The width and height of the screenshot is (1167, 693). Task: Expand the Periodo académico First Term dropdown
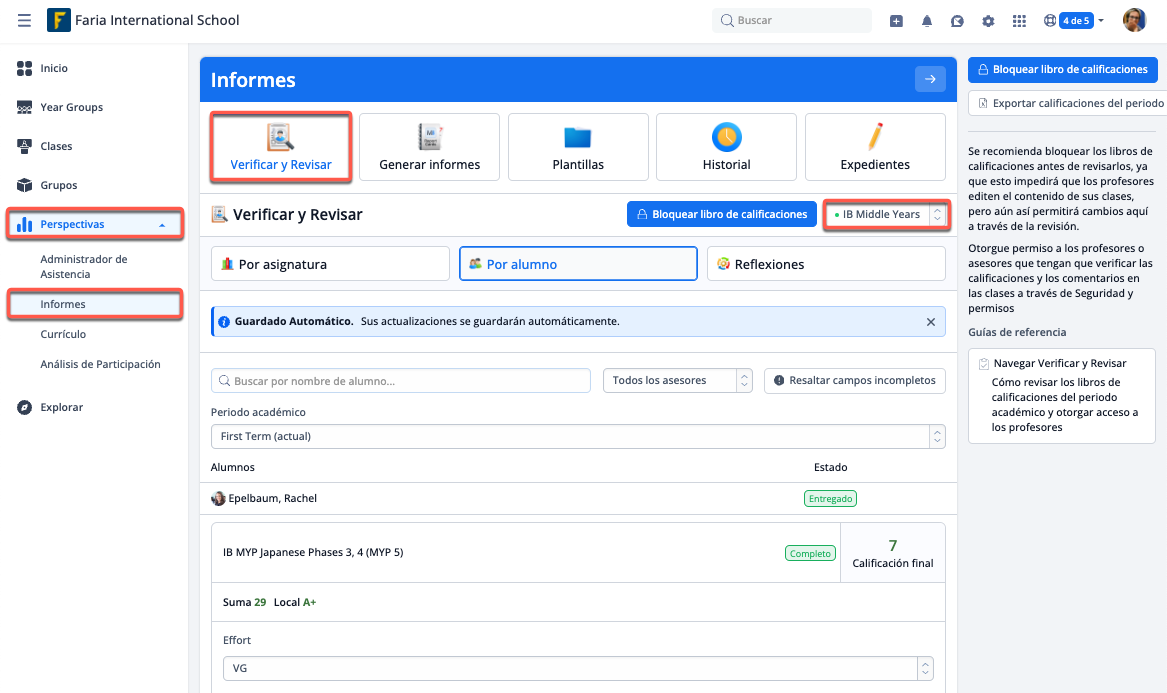pos(577,437)
